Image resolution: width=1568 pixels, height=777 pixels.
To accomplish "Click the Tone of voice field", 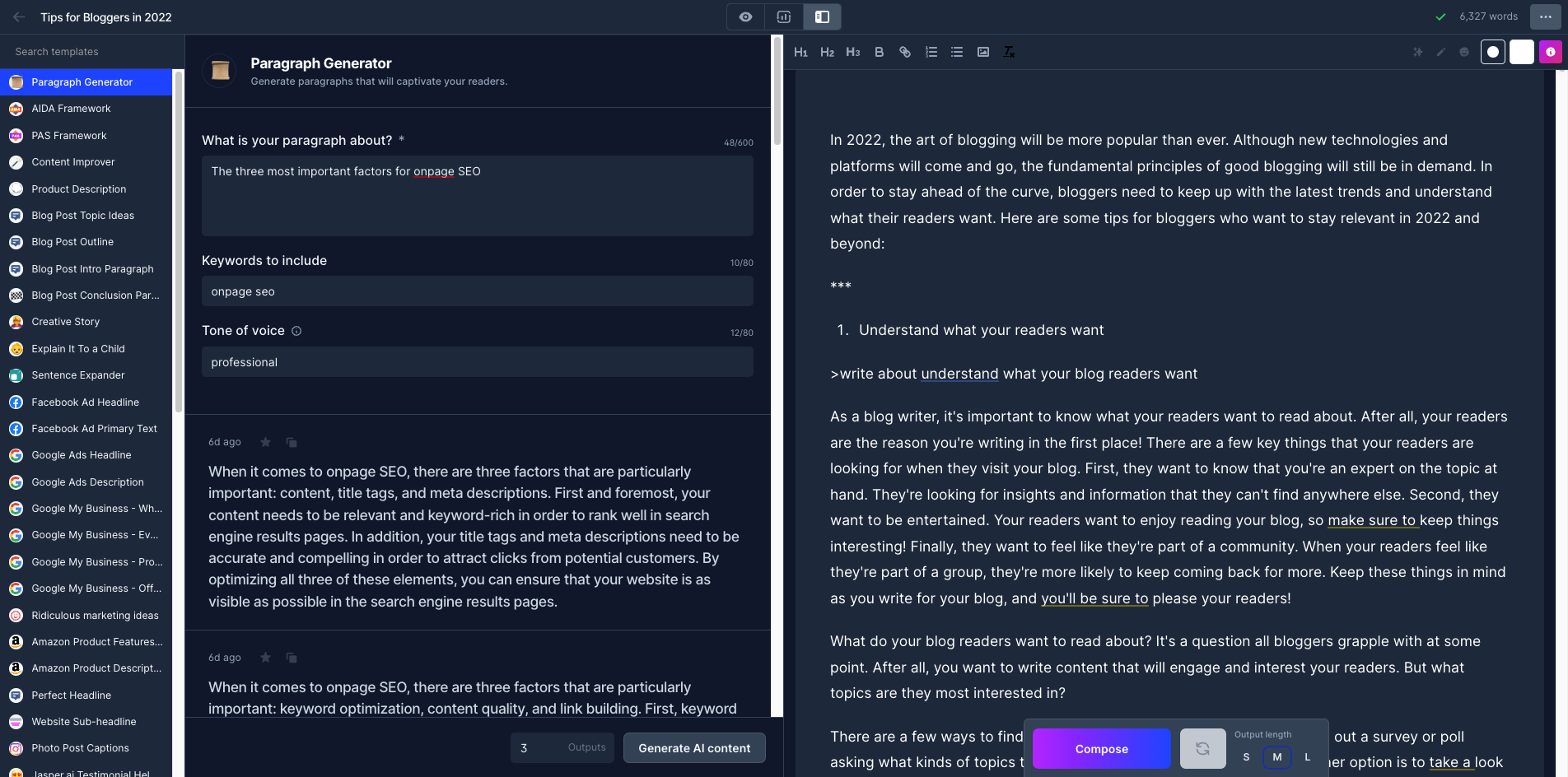I will 478,362.
